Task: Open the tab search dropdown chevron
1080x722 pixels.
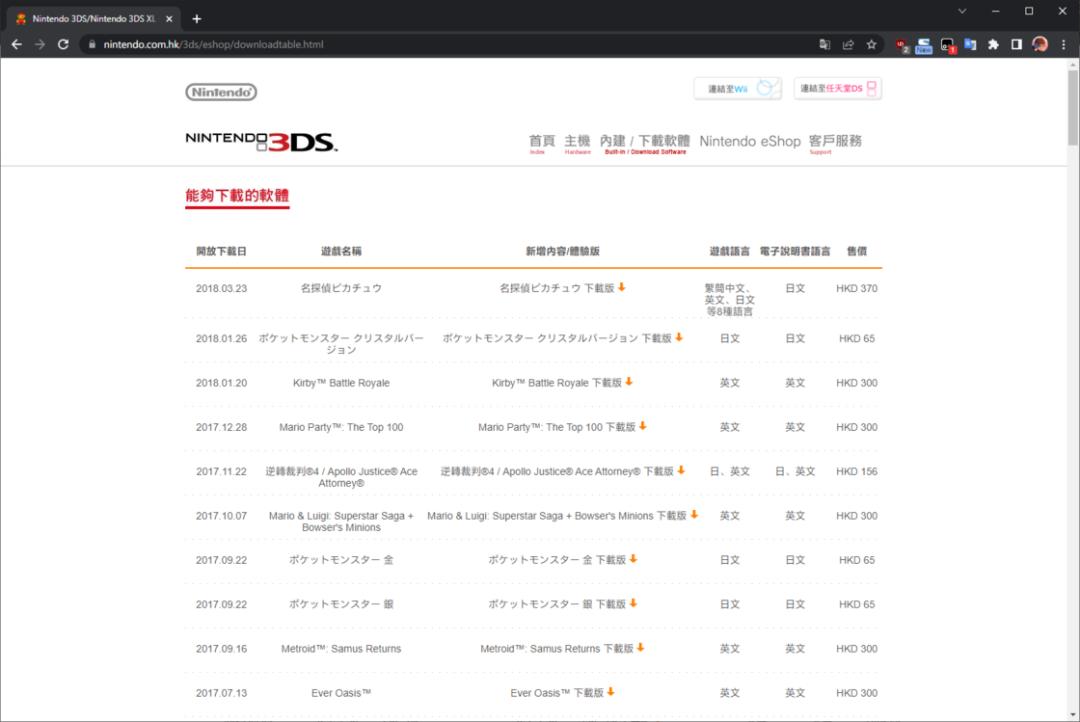Action: [x=962, y=11]
